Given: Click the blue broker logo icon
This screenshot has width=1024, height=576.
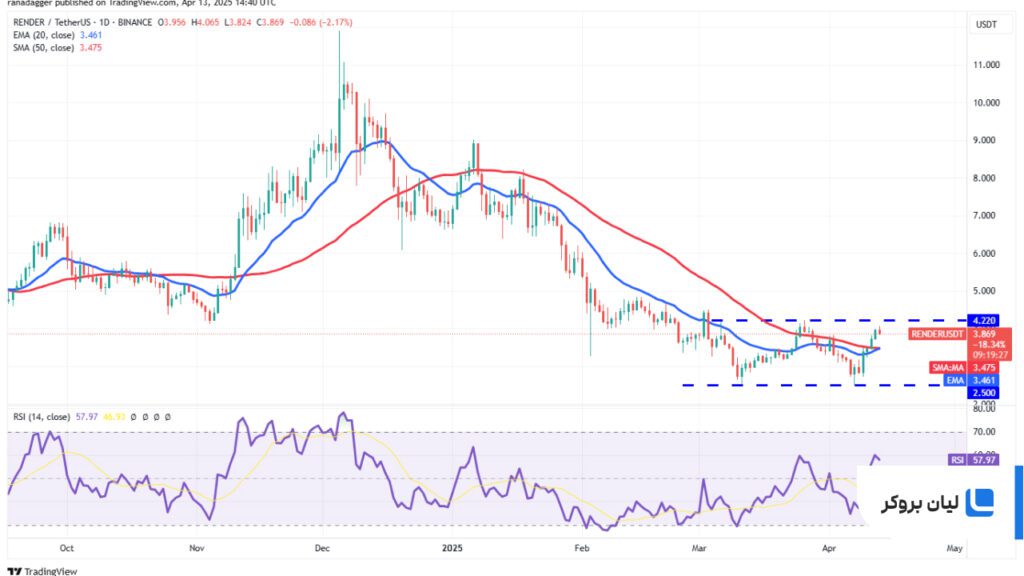Looking at the screenshot, I should [x=979, y=502].
